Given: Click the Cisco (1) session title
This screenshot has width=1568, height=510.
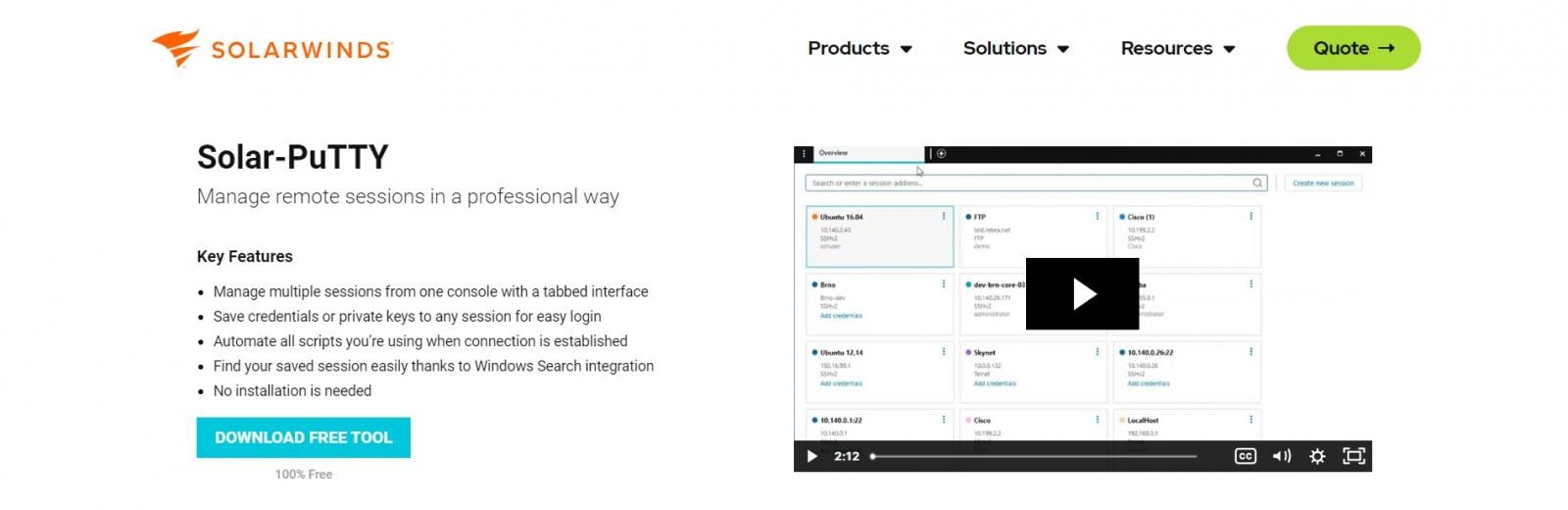Looking at the screenshot, I should point(1141,217).
